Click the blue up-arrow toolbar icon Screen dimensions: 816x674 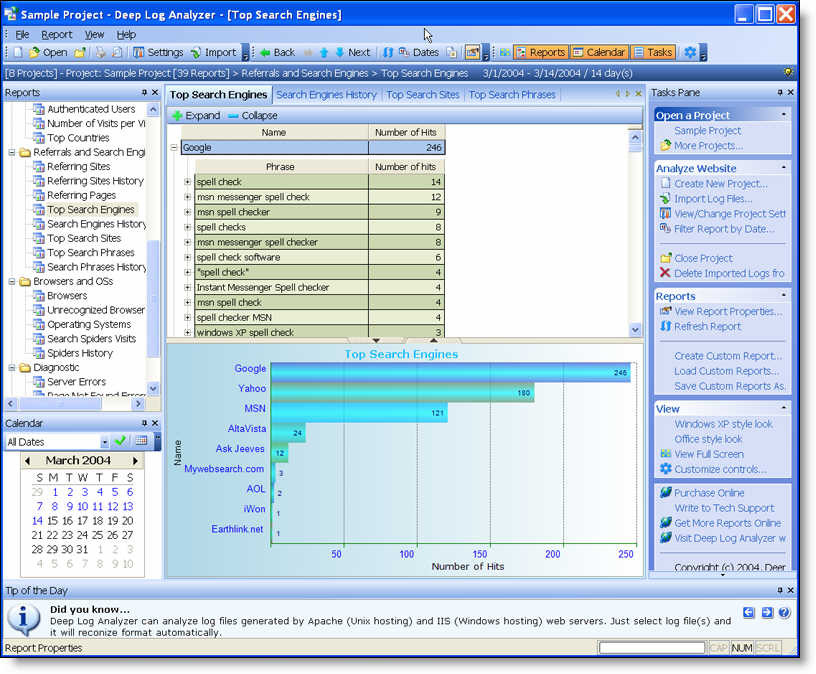pos(324,53)
